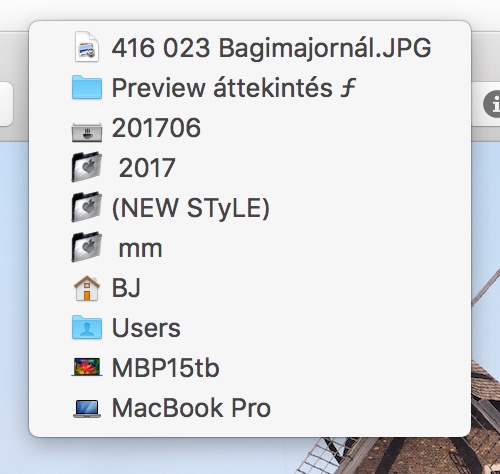Open the Users path entry
Viewport: 500px width, 474px height.
pos(250,328)
